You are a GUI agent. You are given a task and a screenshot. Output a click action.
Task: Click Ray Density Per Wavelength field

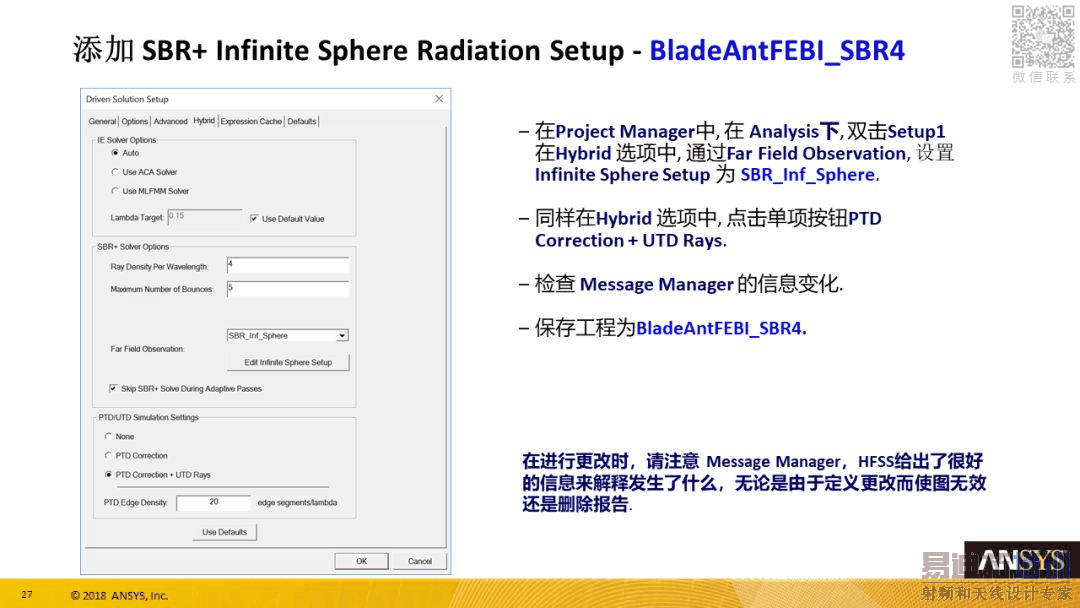[287, 266]
